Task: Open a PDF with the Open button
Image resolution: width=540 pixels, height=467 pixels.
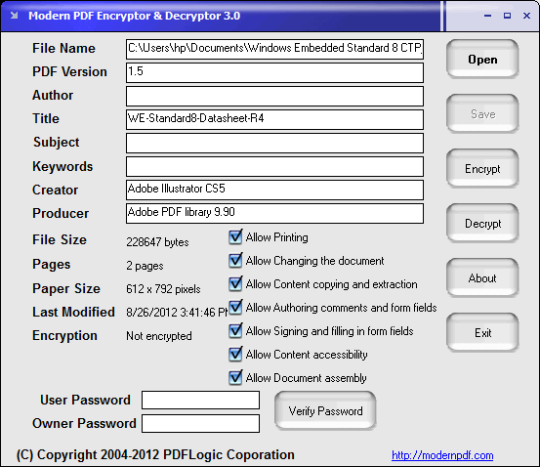Action: (x=482, y=59)
